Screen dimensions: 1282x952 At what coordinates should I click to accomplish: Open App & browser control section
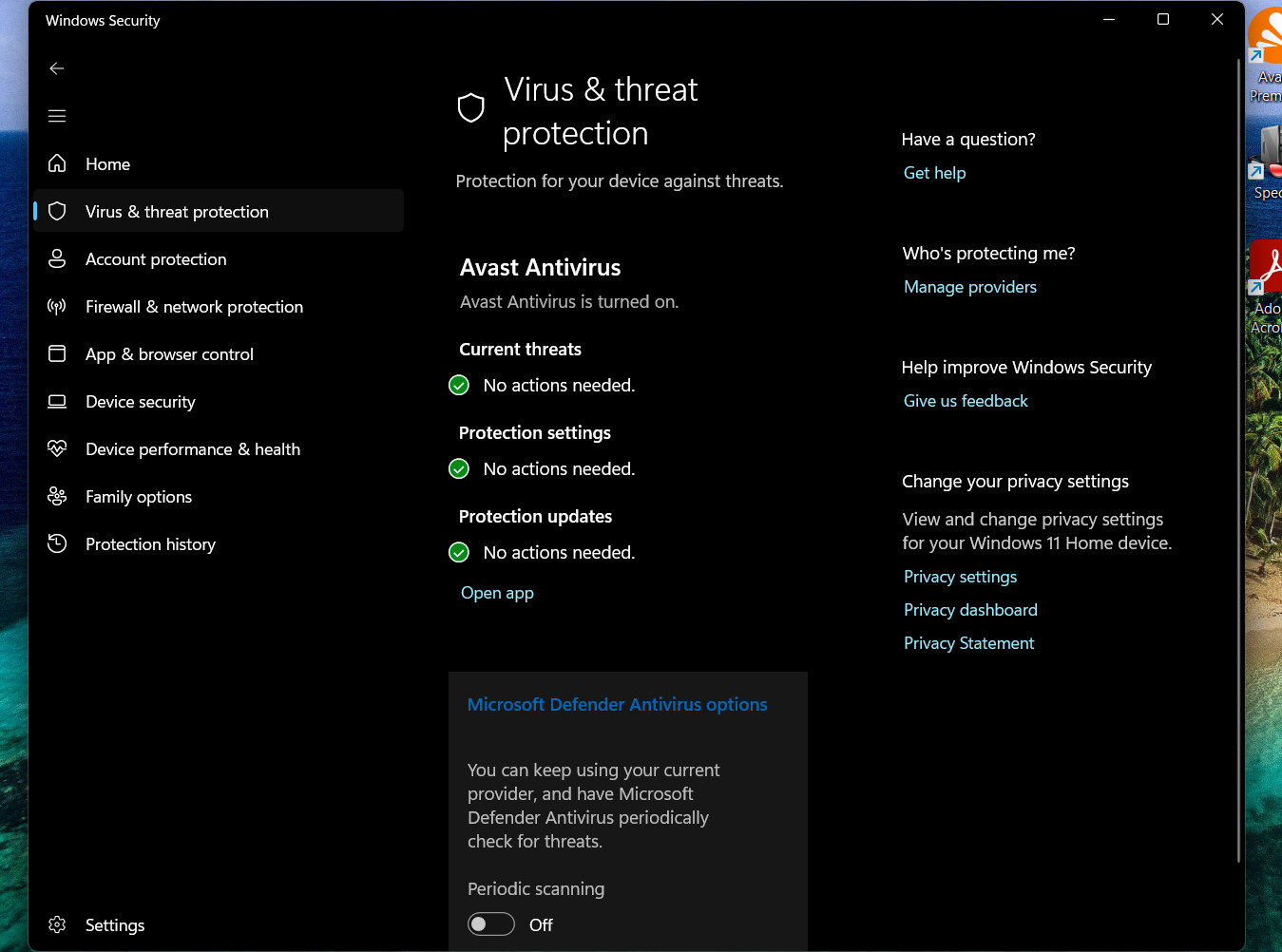tap(219, 353)
